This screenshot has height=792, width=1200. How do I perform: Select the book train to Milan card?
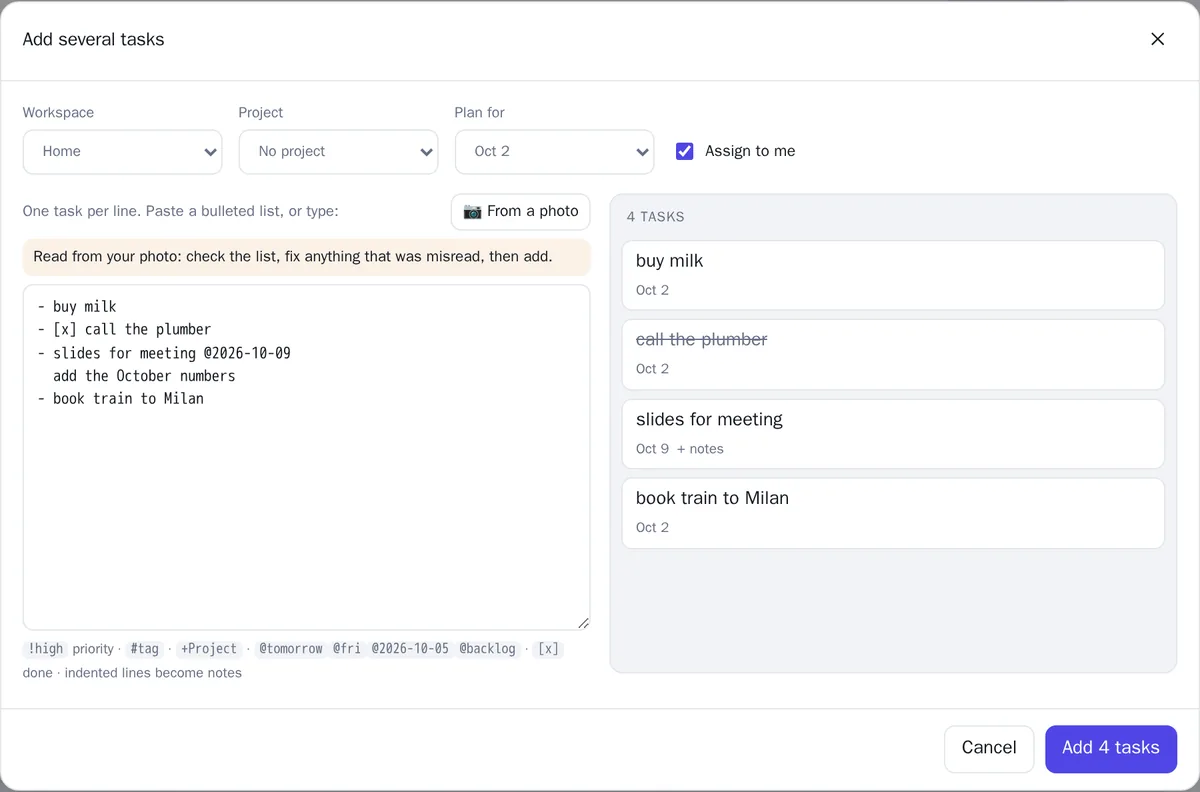point(893,513)
